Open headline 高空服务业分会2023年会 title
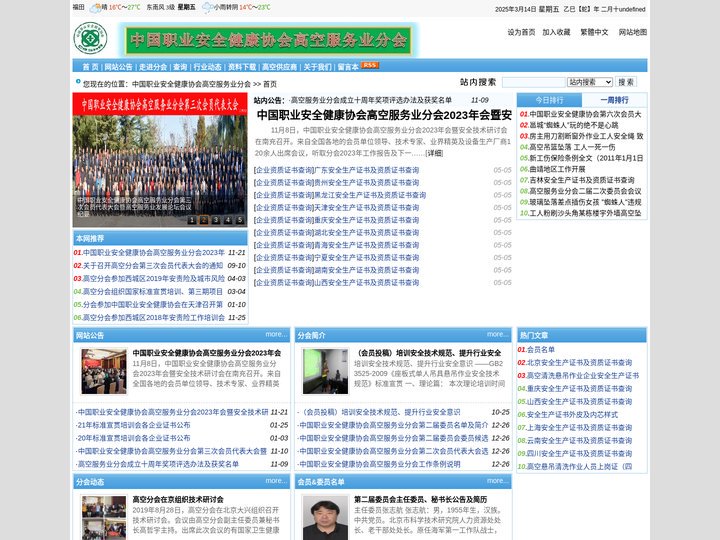Viewport: 720px width, 540px height. pos(384,115)
